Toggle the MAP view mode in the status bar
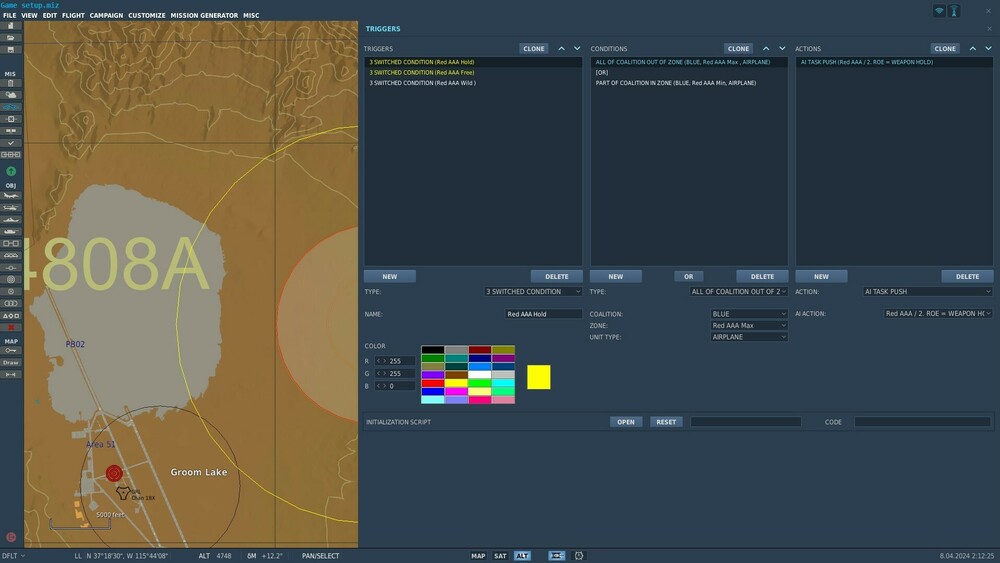 (x=478, y=556)
